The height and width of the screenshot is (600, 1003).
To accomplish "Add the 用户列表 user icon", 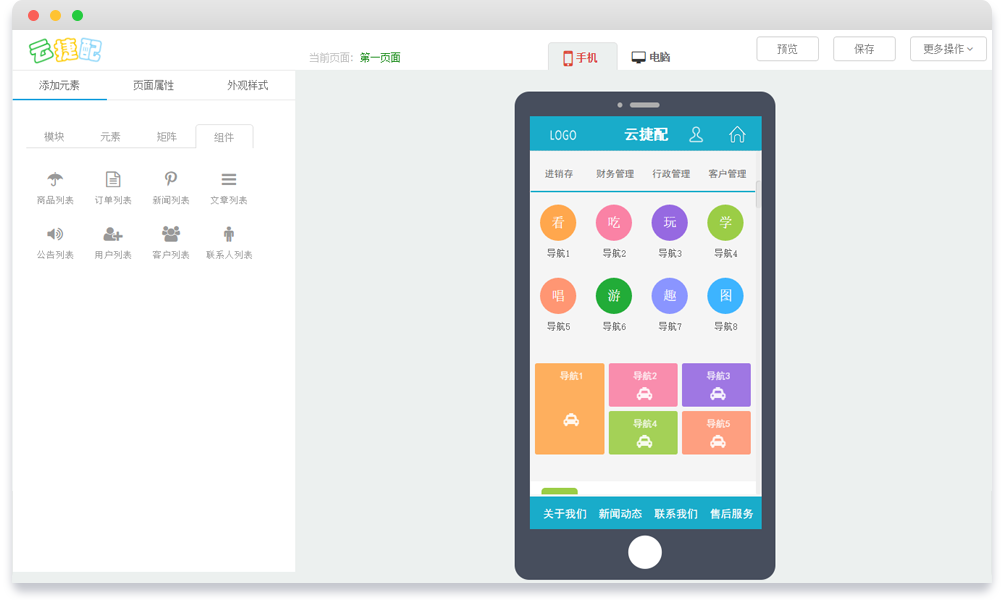I will [x=113, y=235].
